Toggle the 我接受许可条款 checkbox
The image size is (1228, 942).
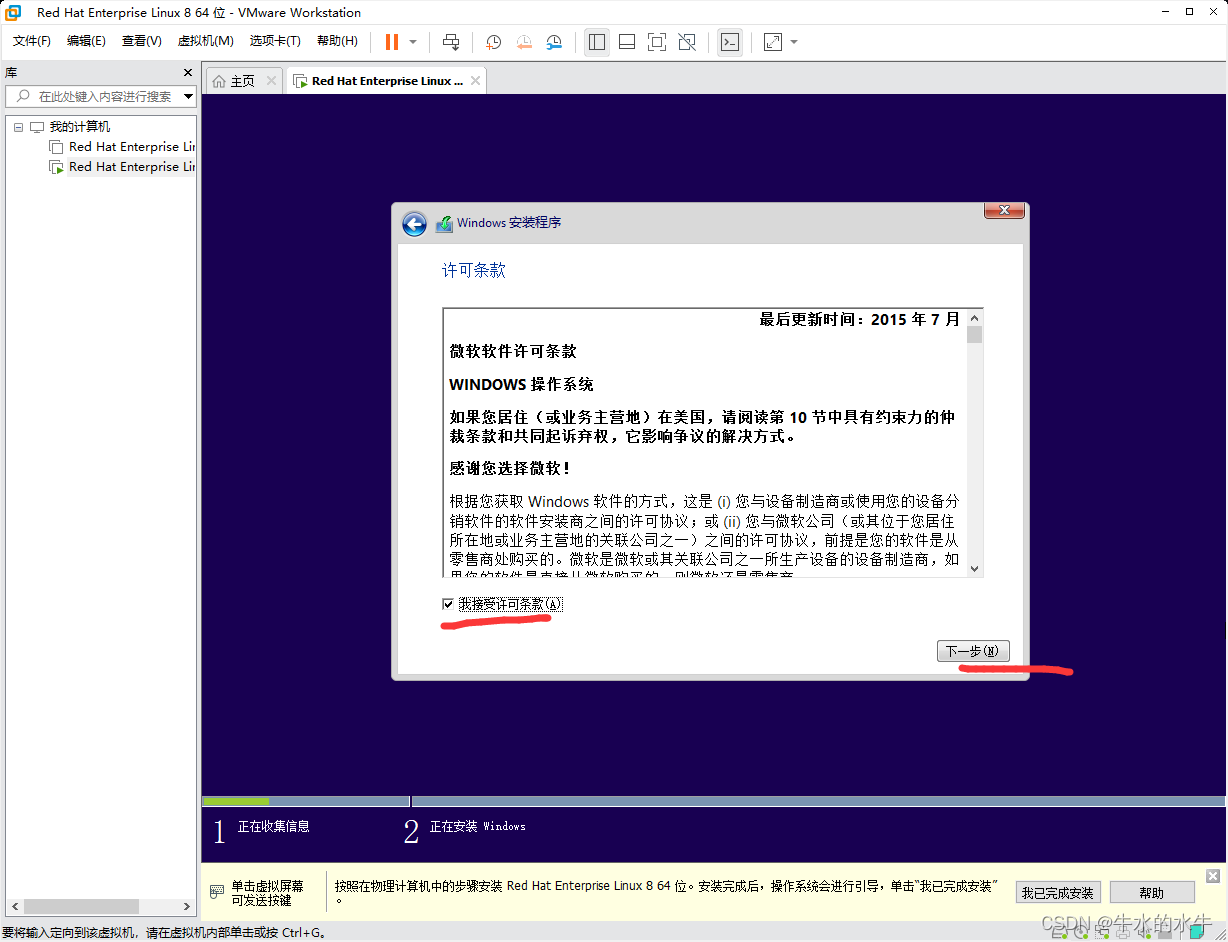click(x=448, y=604)
